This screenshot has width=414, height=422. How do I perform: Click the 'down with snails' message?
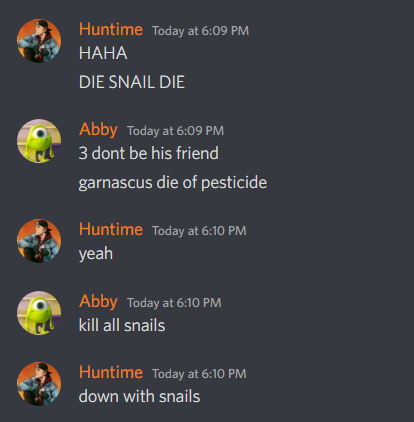[x=139, y=397]
